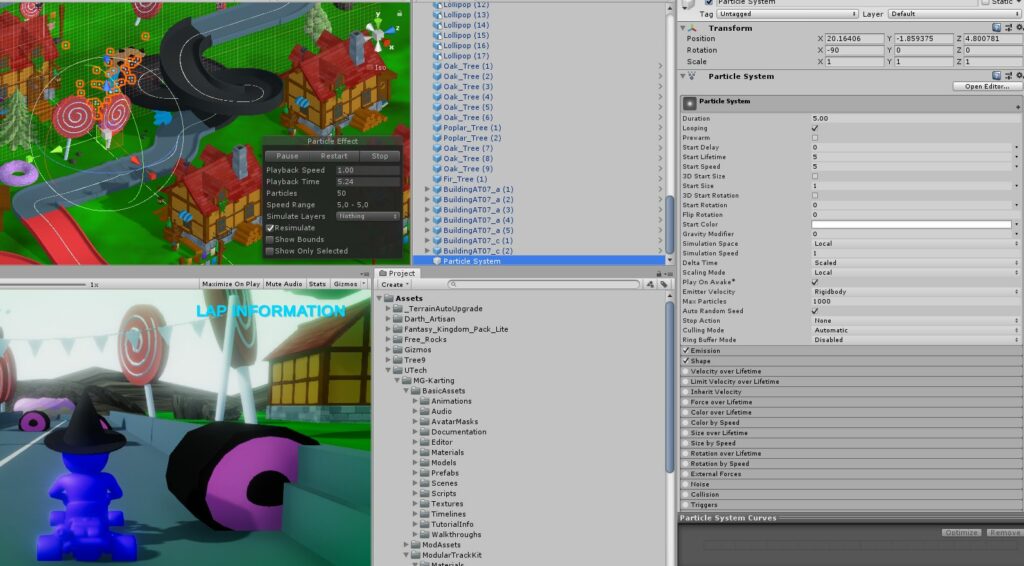Click the Particle System module plus icon
Screen dimensions: 1024x566
(x=1016, y=105)
